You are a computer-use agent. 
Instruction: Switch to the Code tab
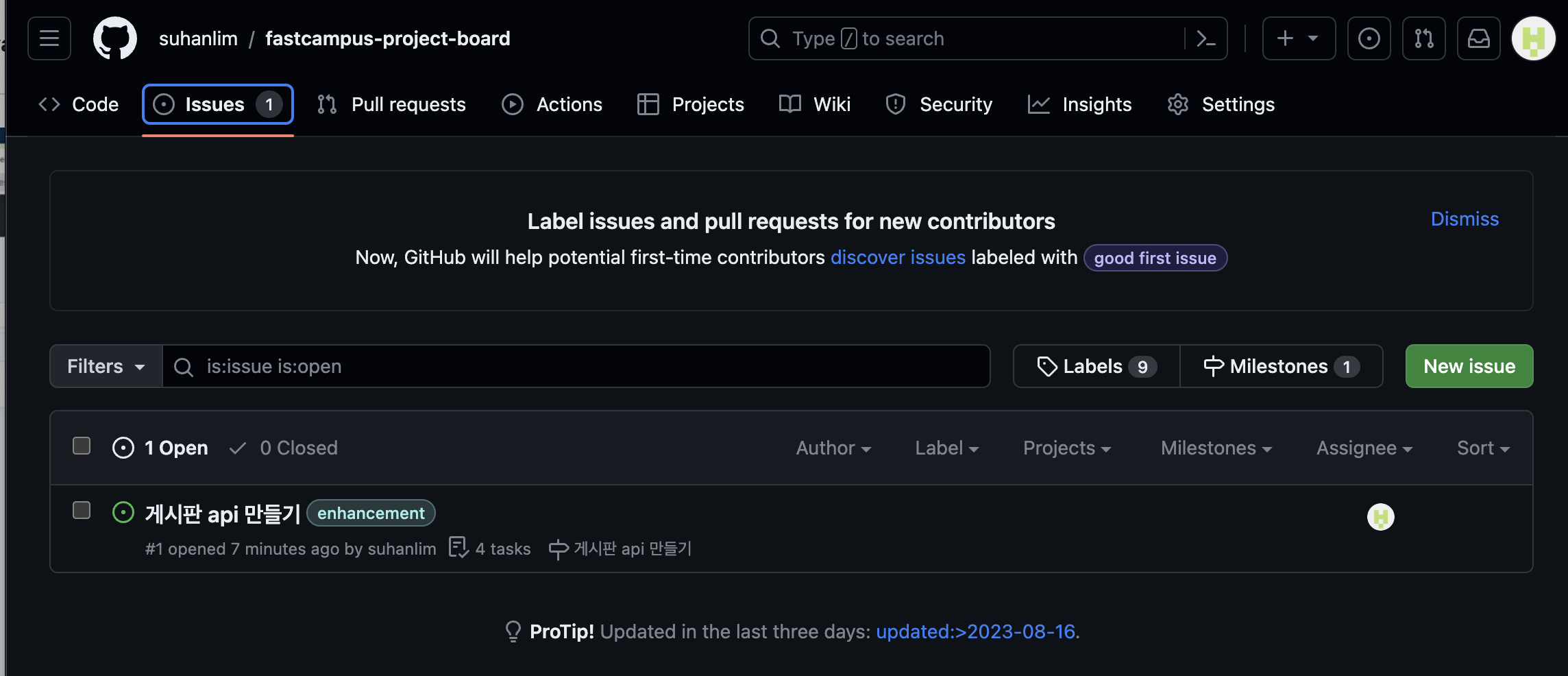coord(79,104)
